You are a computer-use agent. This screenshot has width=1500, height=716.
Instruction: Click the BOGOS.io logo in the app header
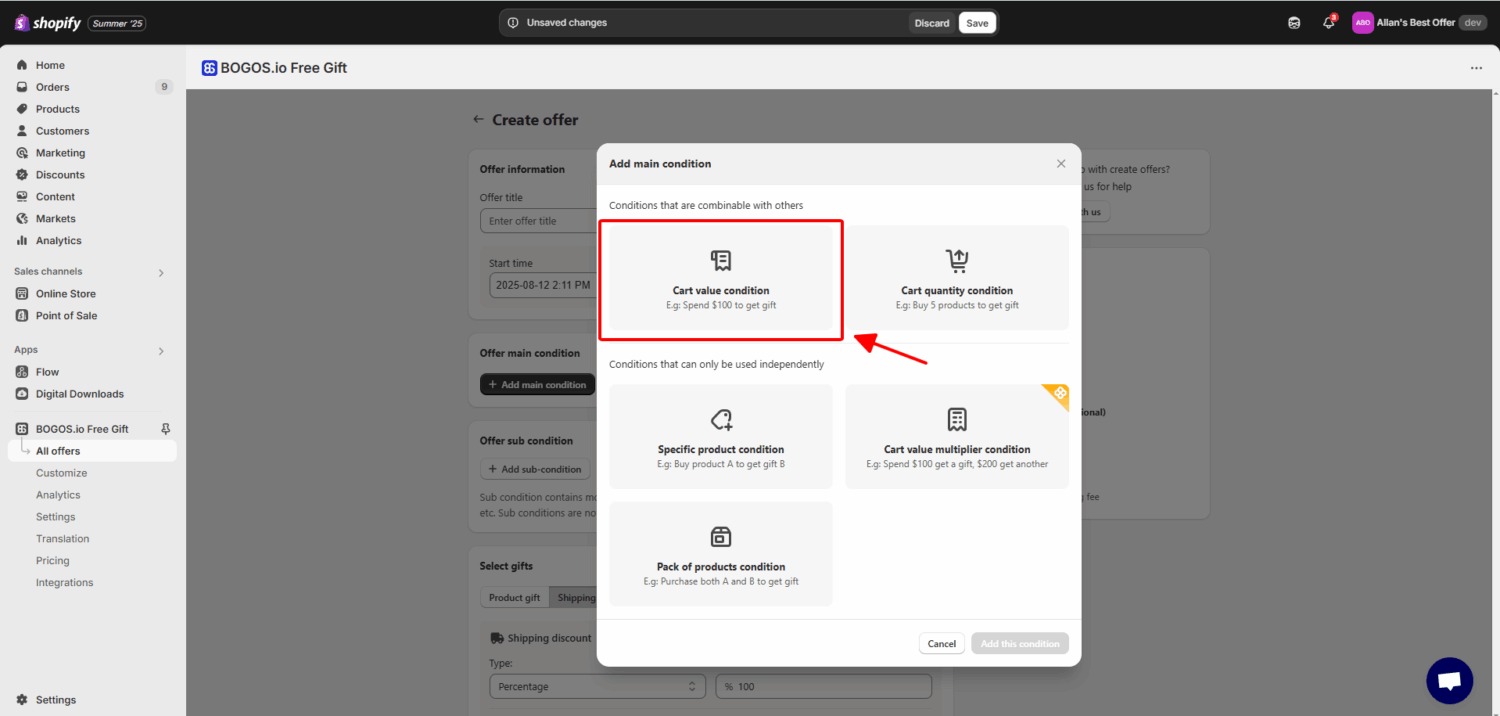pos(209,68)
